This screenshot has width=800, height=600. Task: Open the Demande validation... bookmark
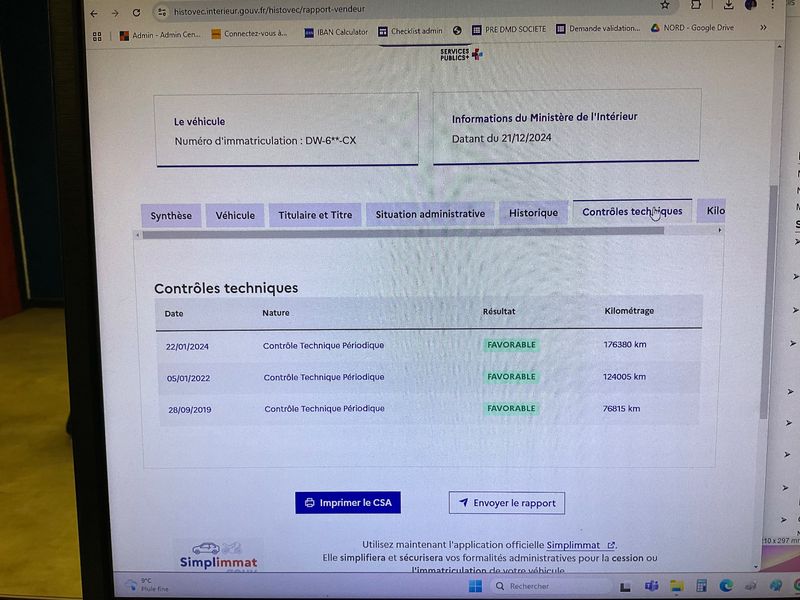tap(597, 29)
